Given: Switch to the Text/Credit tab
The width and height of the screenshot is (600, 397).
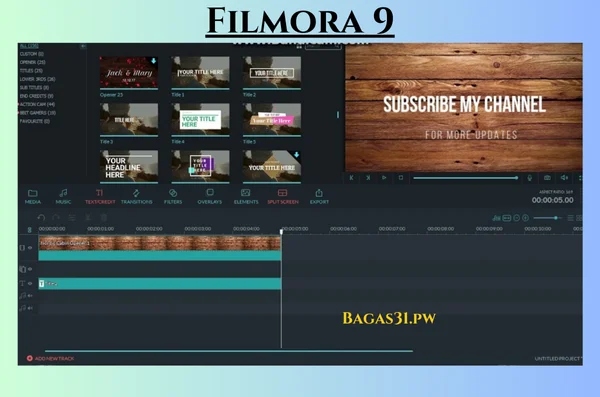Looking at the screenshot, I should (99, 196).
